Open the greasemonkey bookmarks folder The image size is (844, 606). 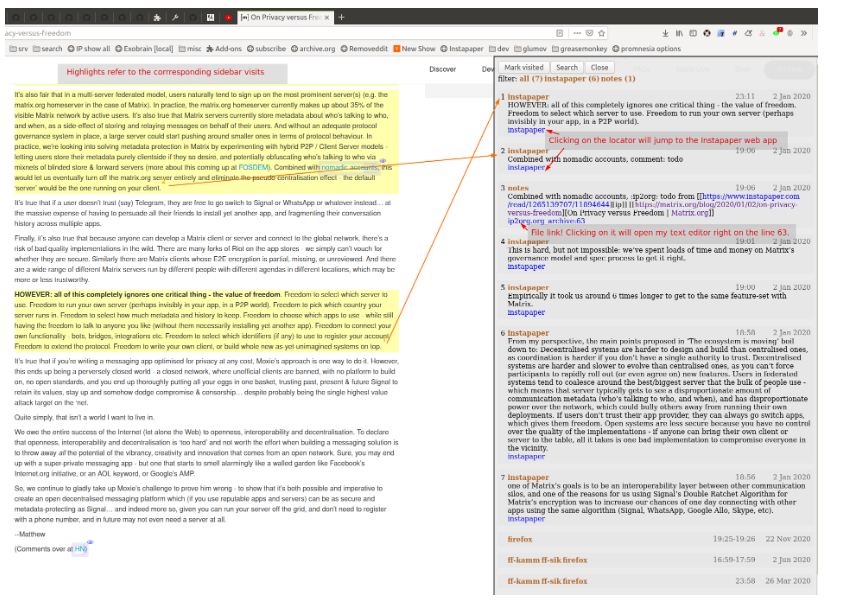click(x=579, y=48)
